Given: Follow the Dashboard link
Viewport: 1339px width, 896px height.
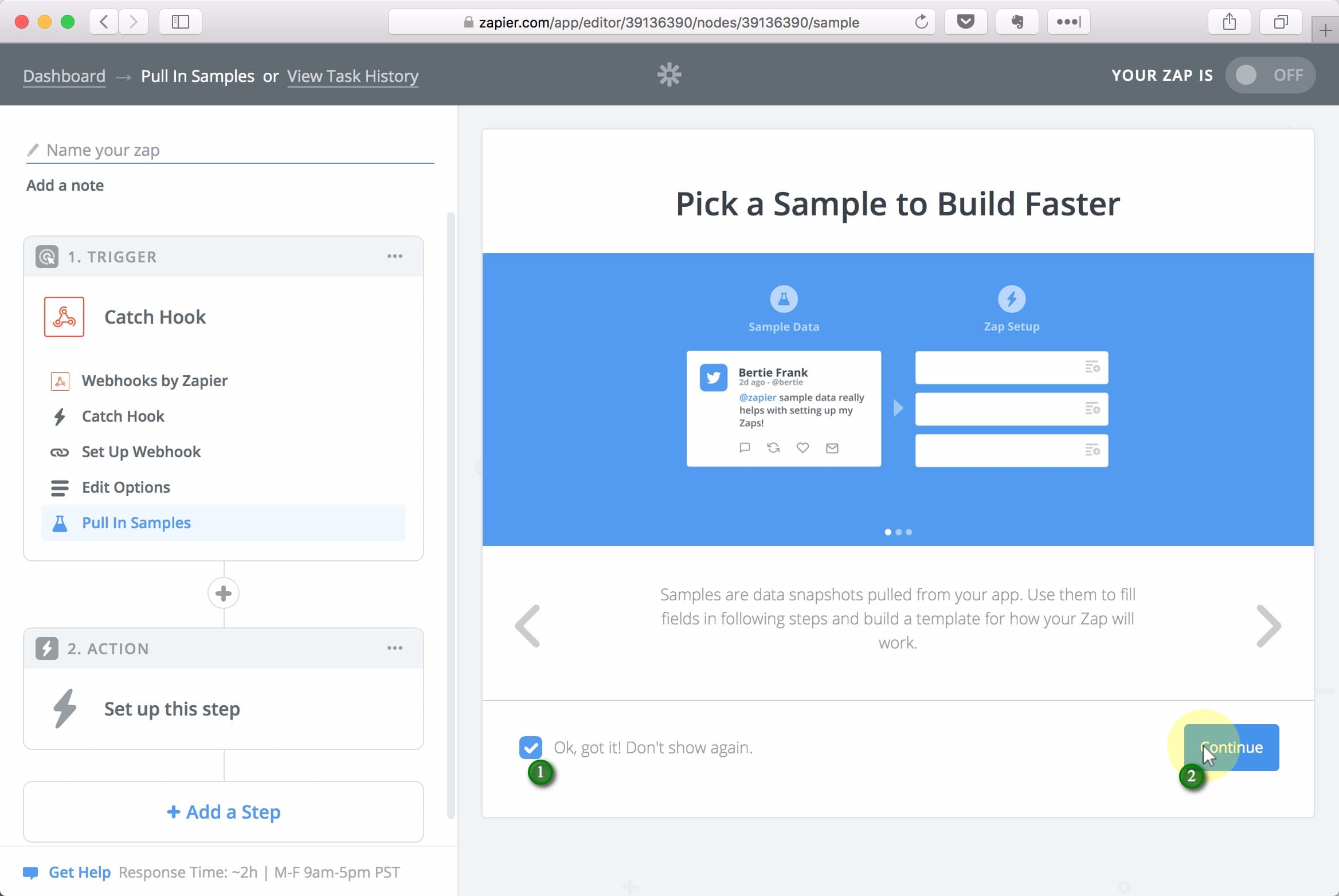Looking at the screenshot, I should click(x=64, y=76).
